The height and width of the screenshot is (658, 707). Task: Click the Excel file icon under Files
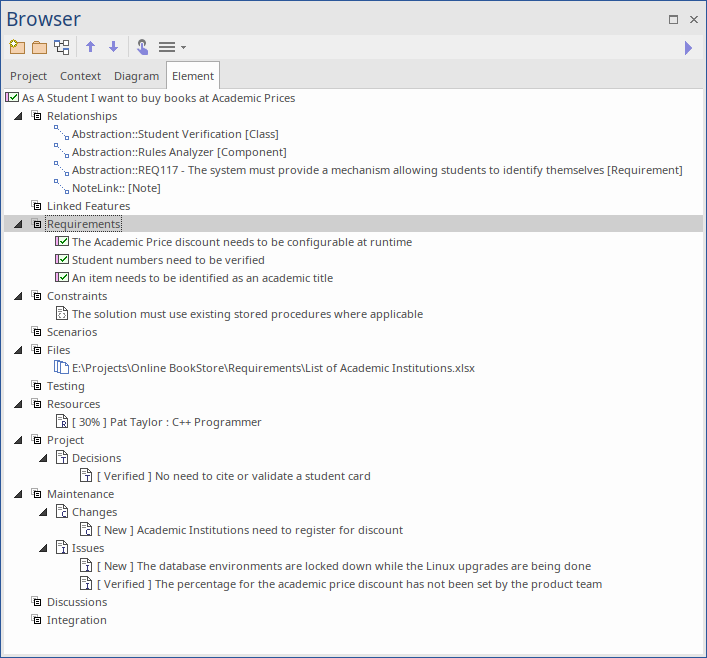coord(61,368)
